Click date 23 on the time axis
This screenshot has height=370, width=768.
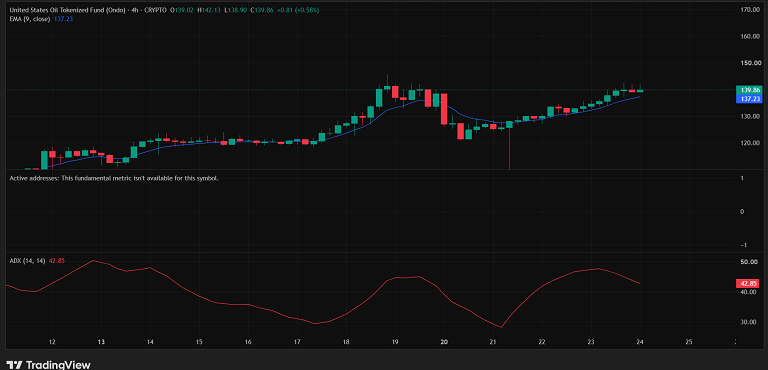(591, 342)
